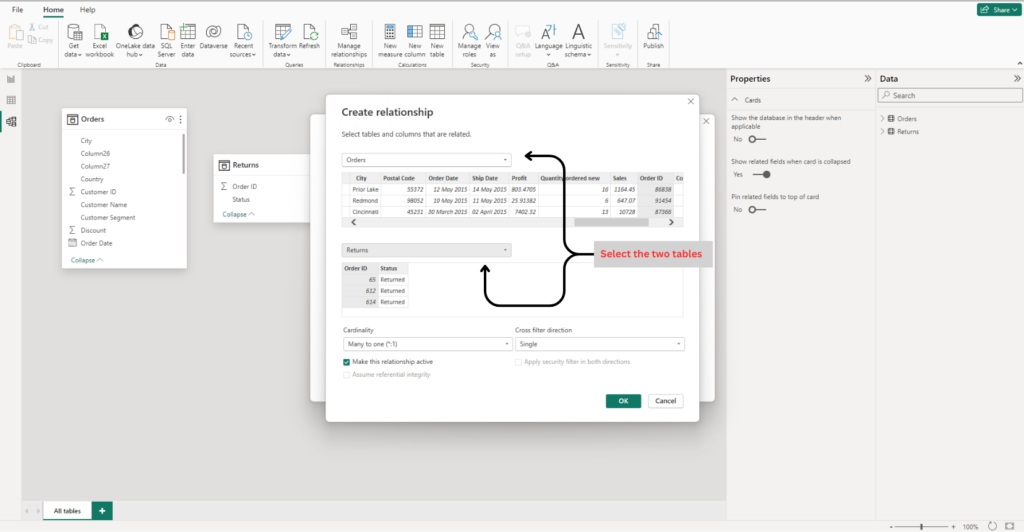The image size is (1024, 532).
Task: Create a New column
Action: pos(415,40)
